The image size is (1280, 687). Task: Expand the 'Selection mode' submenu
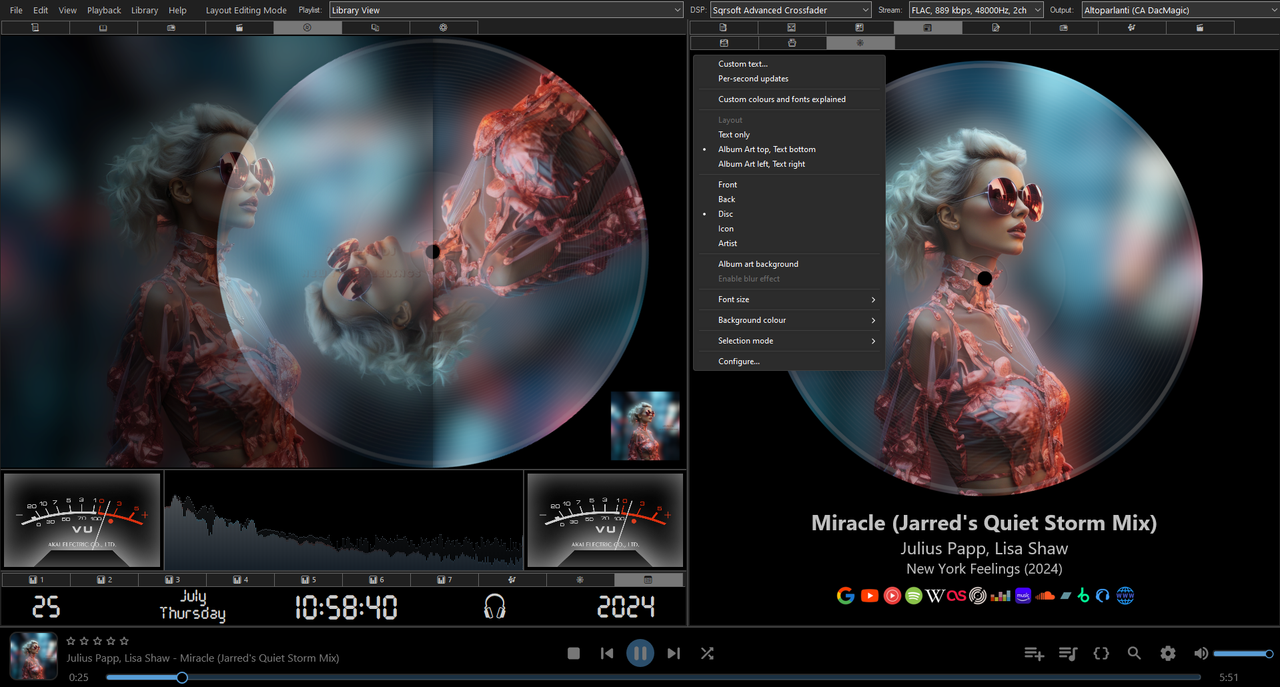788,341
